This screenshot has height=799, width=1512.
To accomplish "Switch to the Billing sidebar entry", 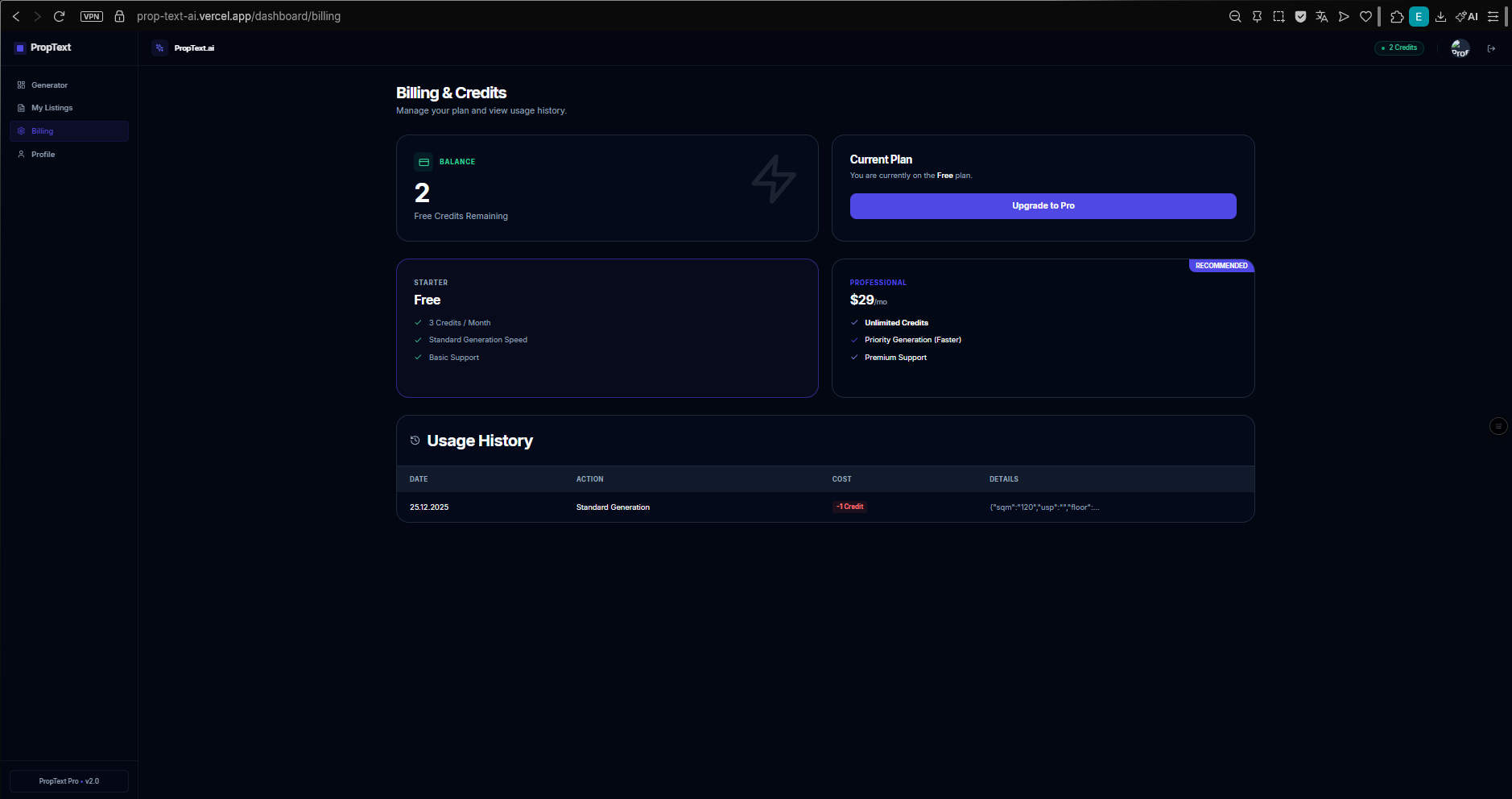I will tap(42, 130).
